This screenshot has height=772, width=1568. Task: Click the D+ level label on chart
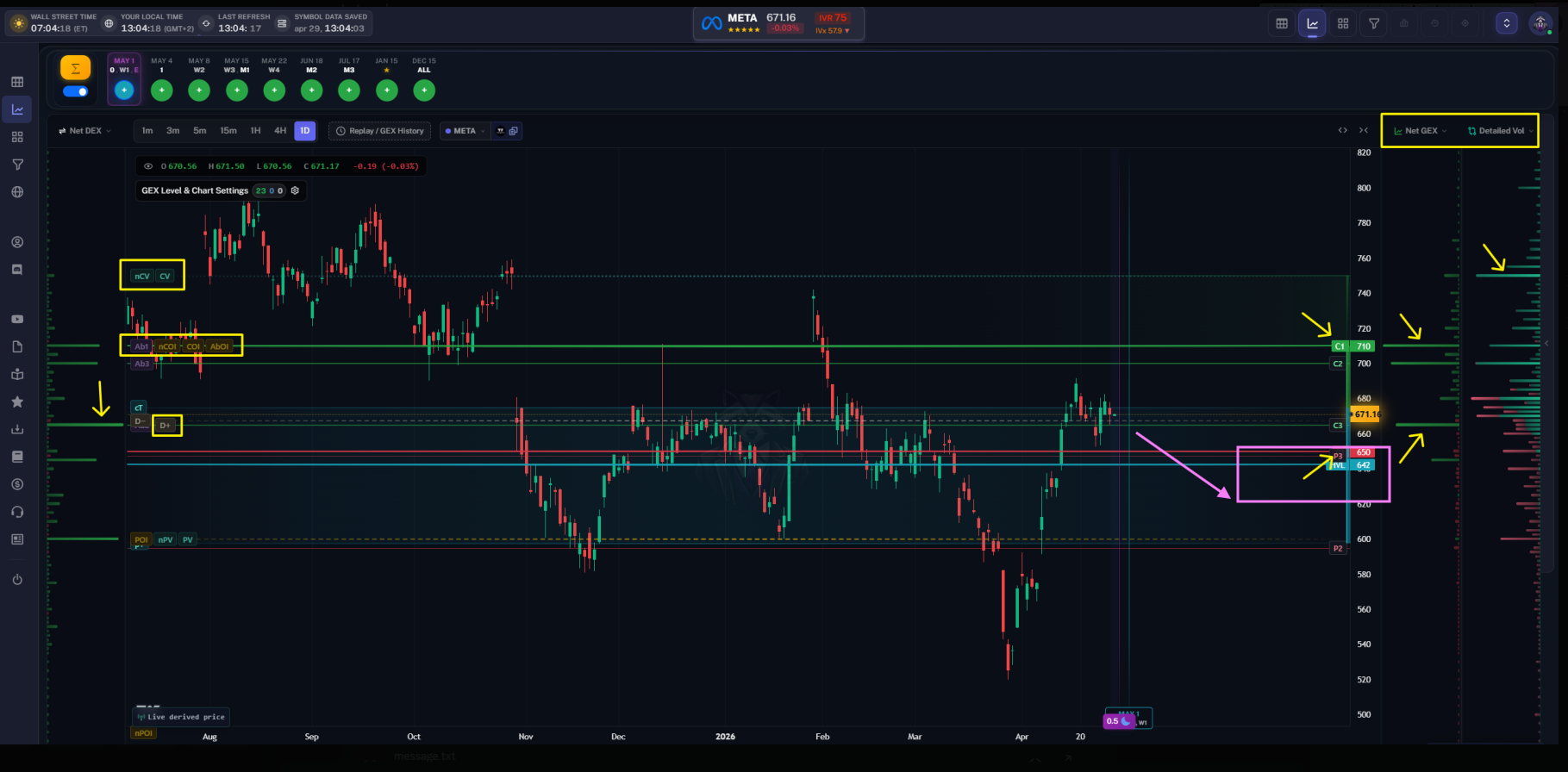pyautogui.click(x=166, y=426)
